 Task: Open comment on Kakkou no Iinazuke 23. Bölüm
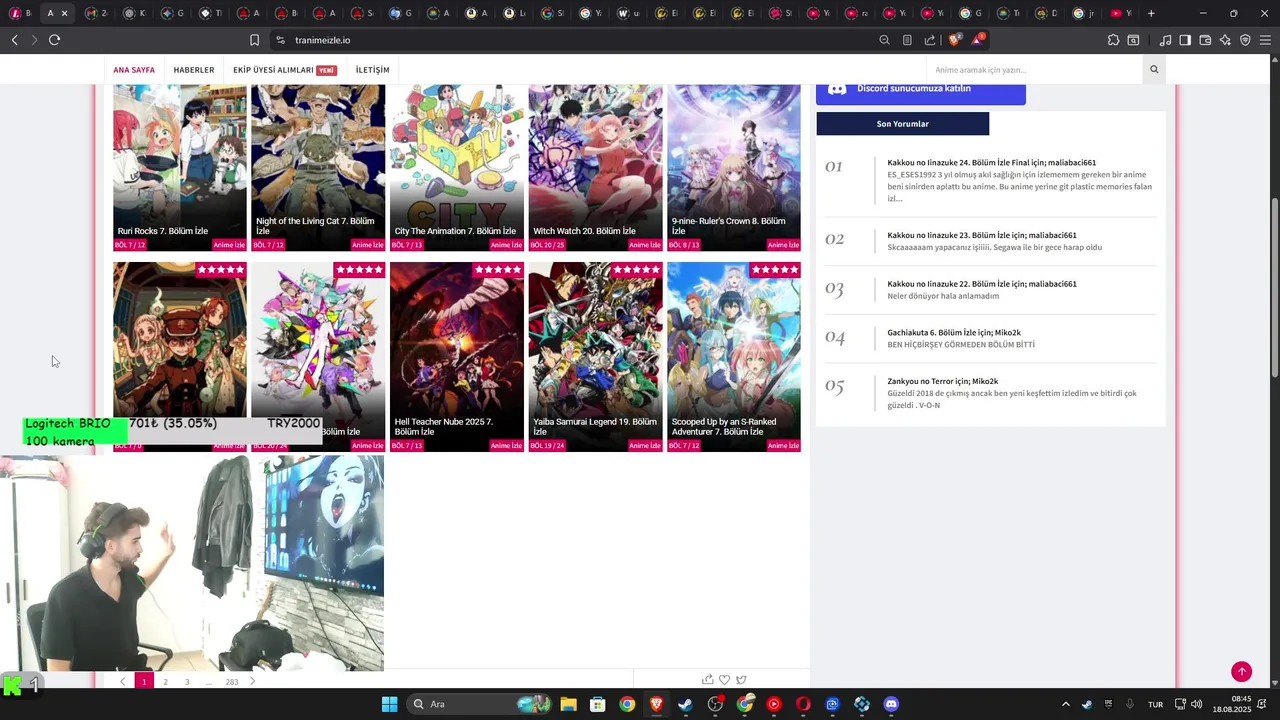[x=982, y=235]
